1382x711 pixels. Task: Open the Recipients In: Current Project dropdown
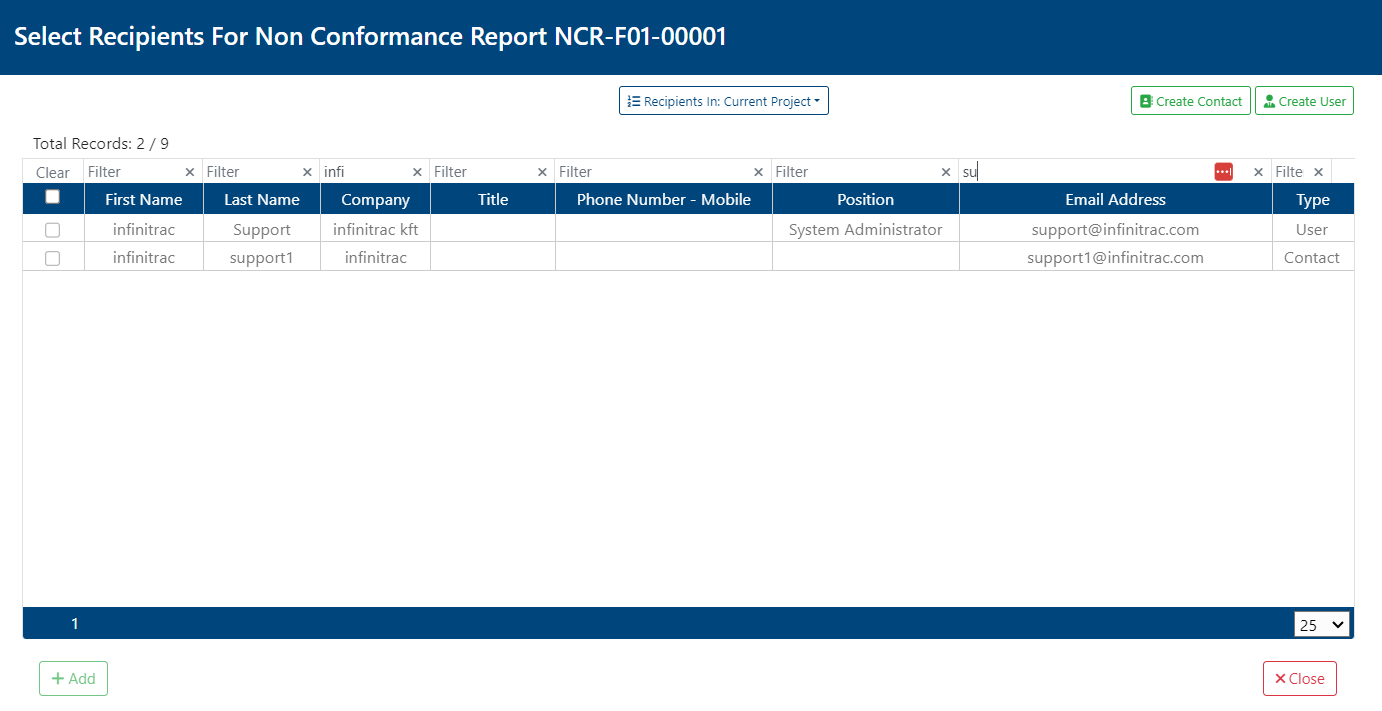[724, 101]
